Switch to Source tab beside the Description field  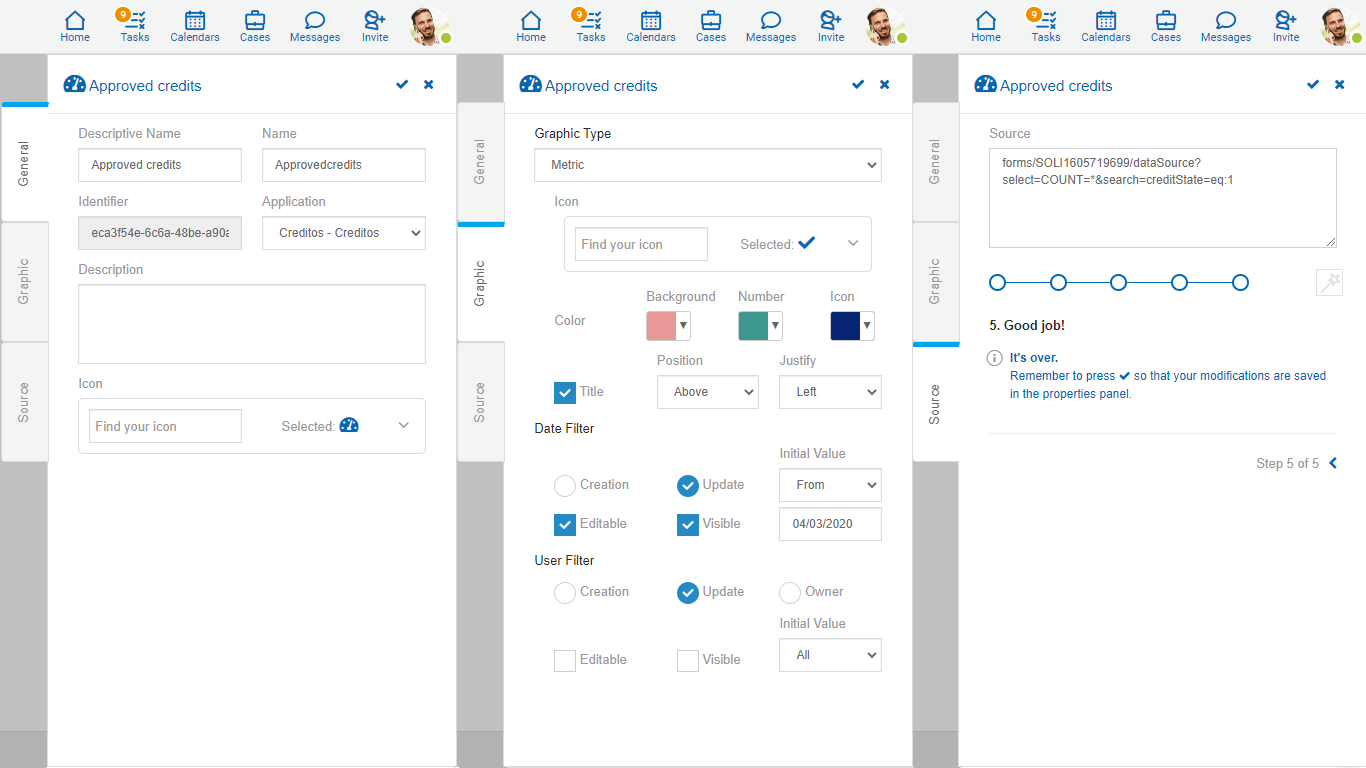tap(24, 402)
